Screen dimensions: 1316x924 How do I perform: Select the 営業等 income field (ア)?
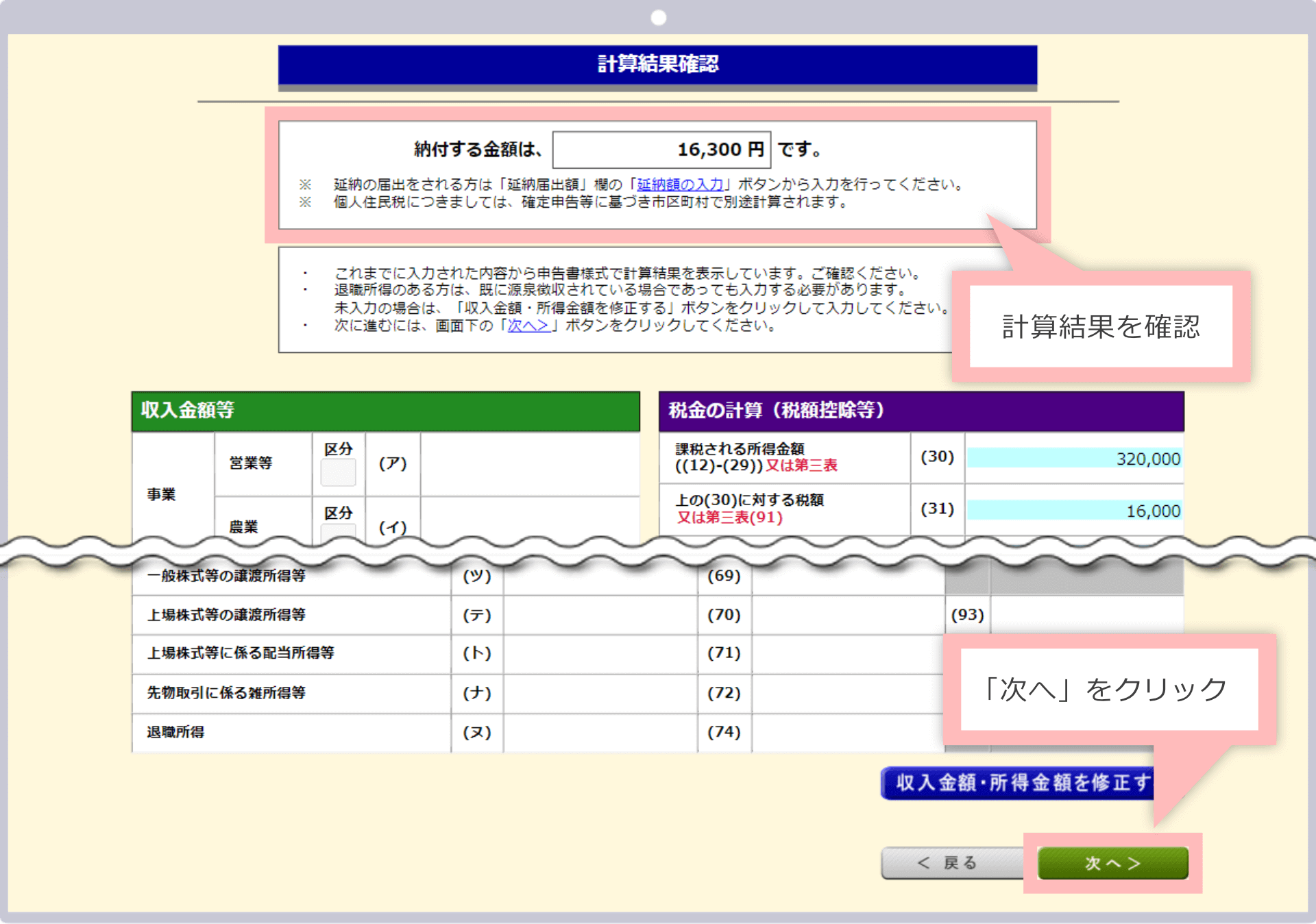coord(528,463)
